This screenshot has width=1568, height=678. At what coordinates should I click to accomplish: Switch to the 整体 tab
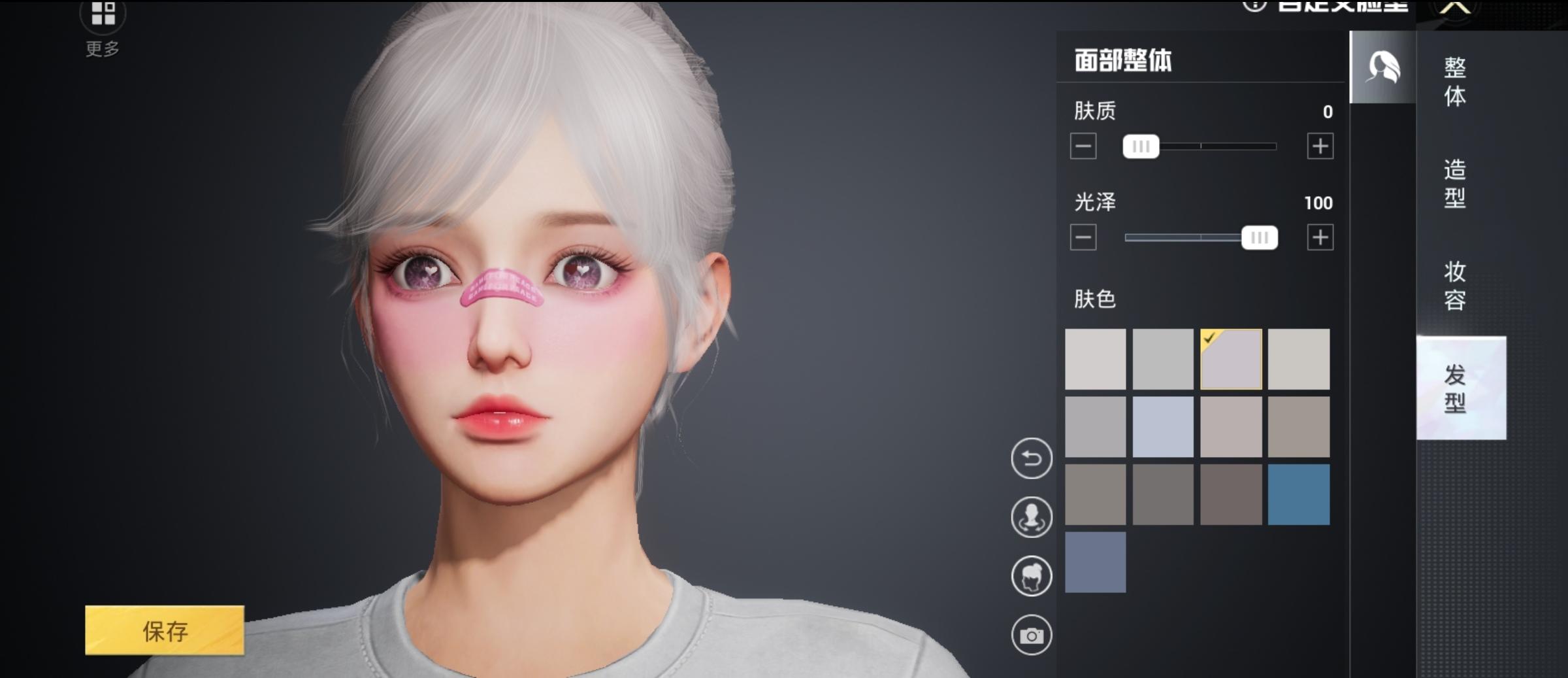[x=1455, y=82]
